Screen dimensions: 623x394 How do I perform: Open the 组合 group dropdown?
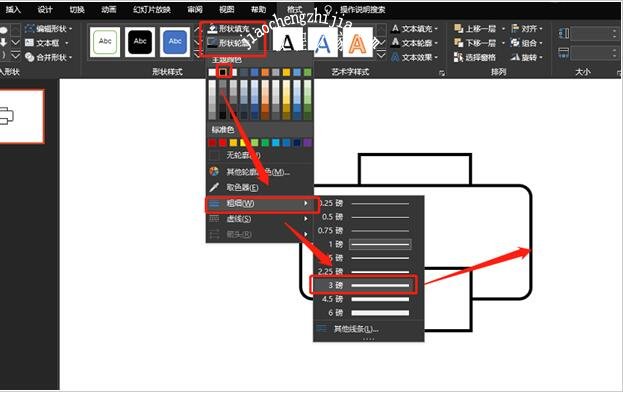pyautogui.click(x=527, y=43)
